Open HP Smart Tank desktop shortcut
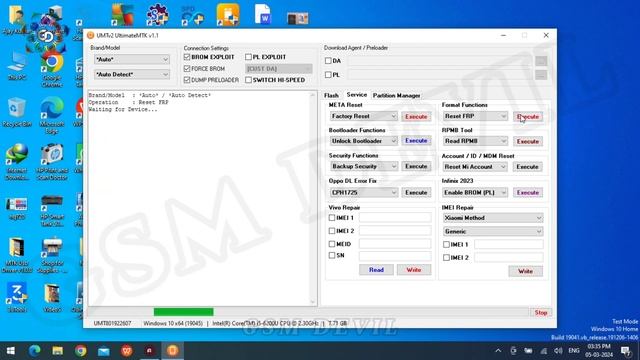Screen dimensions: 640x360 (x=52, y=211)
